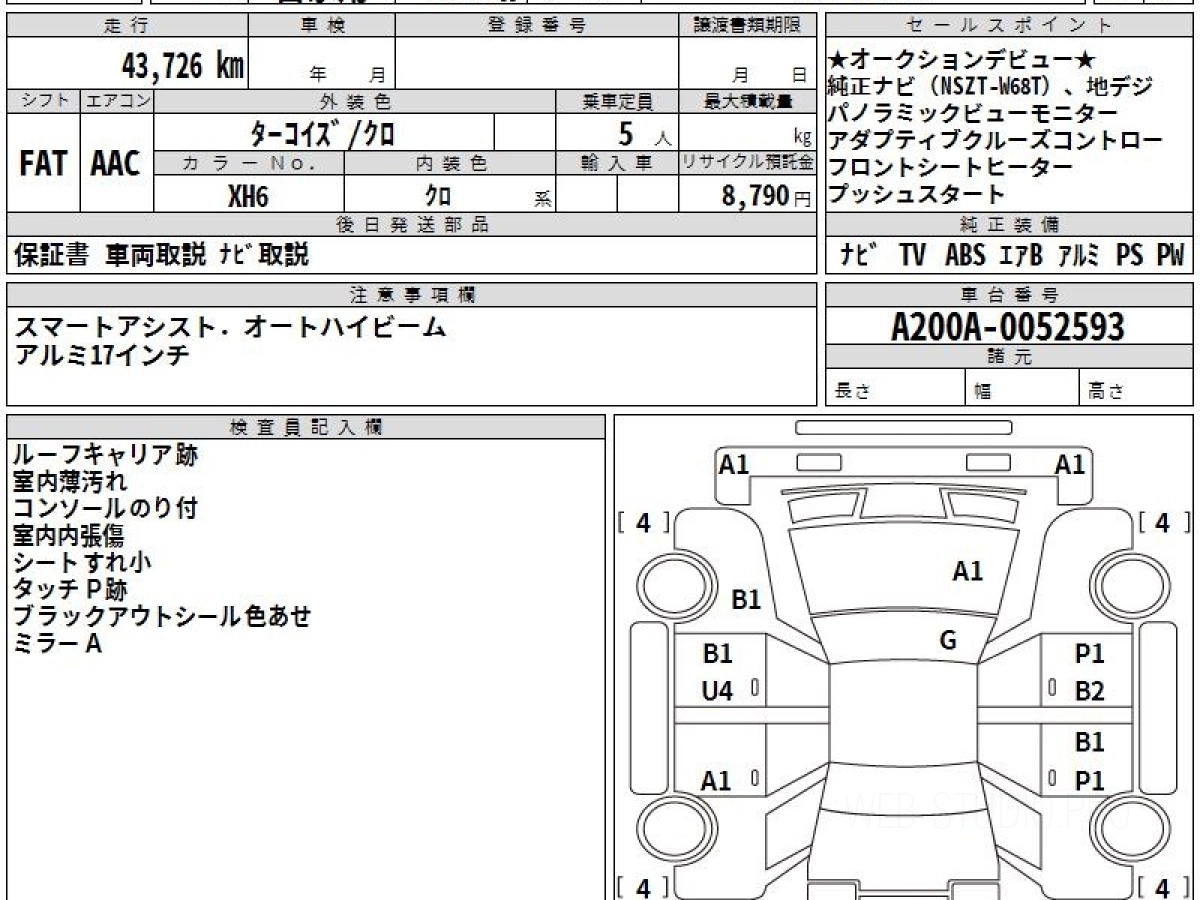
Task: Select the U4 damage mark on the diagram
Action: point(717,690)
